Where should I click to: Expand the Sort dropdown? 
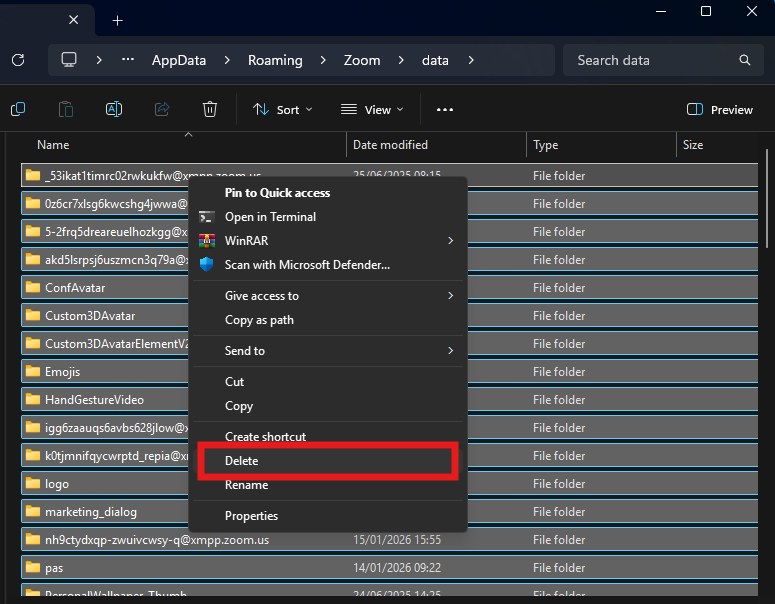pyautogui.click(x=283, y=109)
